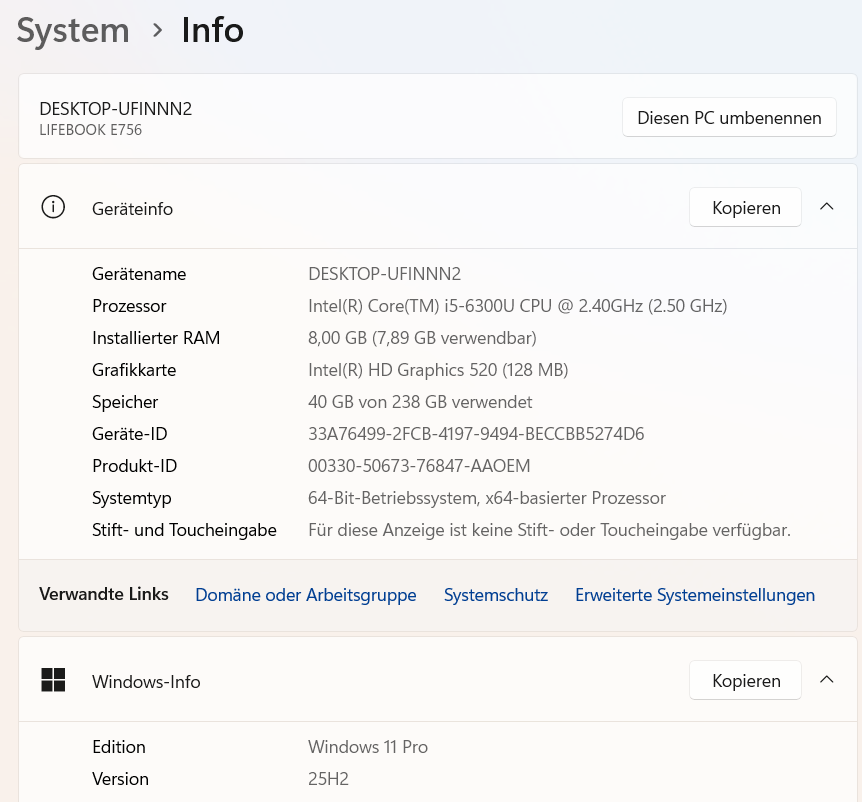Click the Windows-Info section header label

tap(146, 682)
